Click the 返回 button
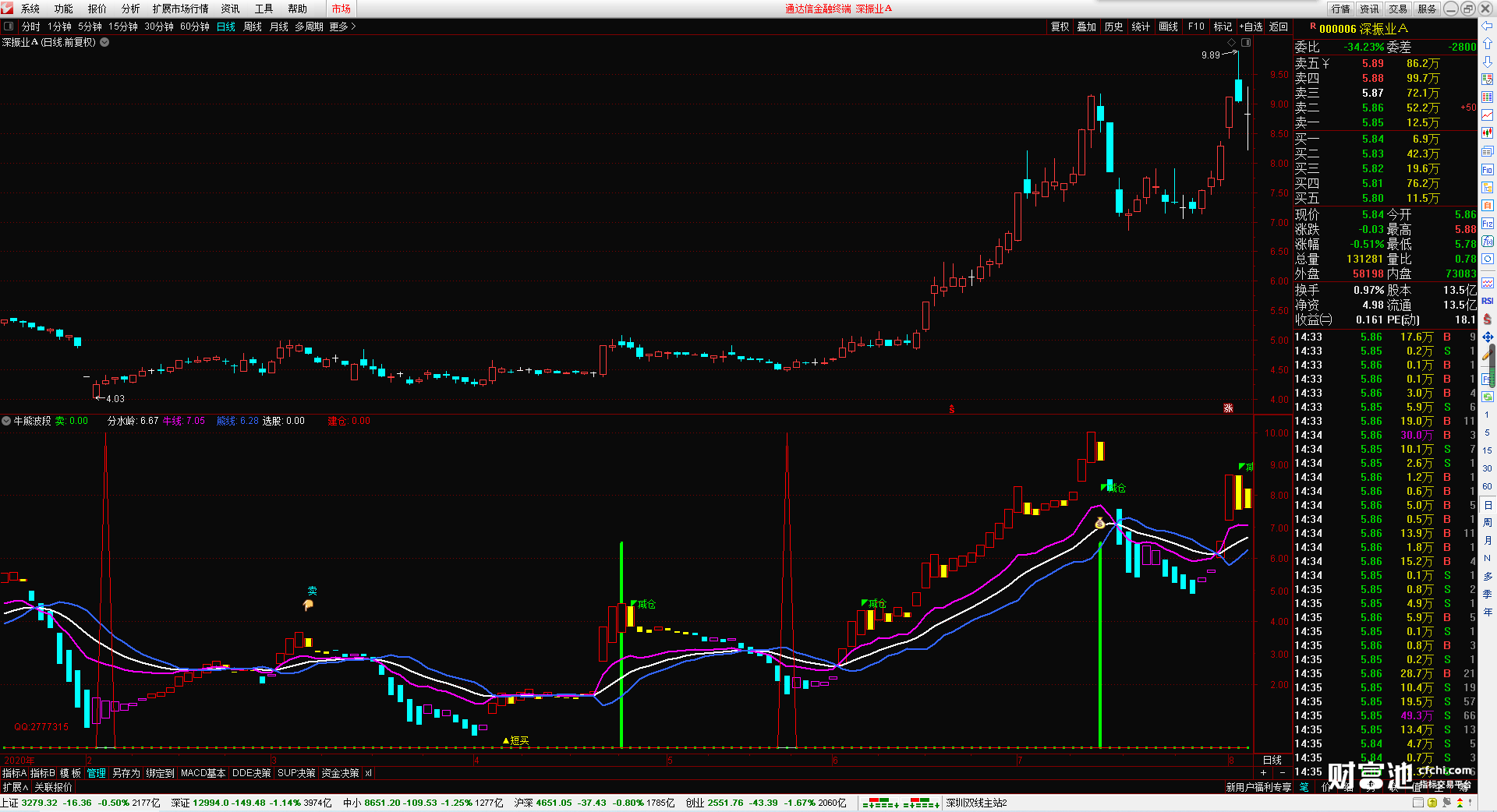Screen dimensions: 1497x812 click(x=1279, y=26)
